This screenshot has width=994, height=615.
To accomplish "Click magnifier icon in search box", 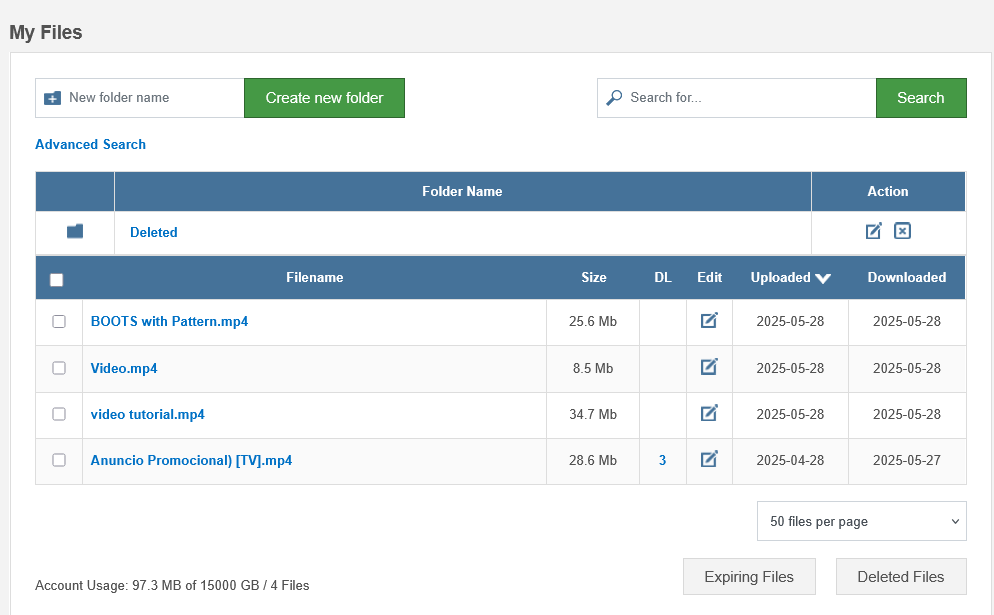I will pyautogui.click(x=614, y=97).
